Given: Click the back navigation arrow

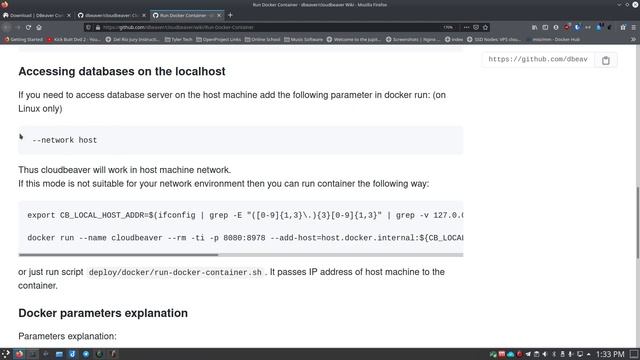Looking at the screenshot, I should coord(7,27).
